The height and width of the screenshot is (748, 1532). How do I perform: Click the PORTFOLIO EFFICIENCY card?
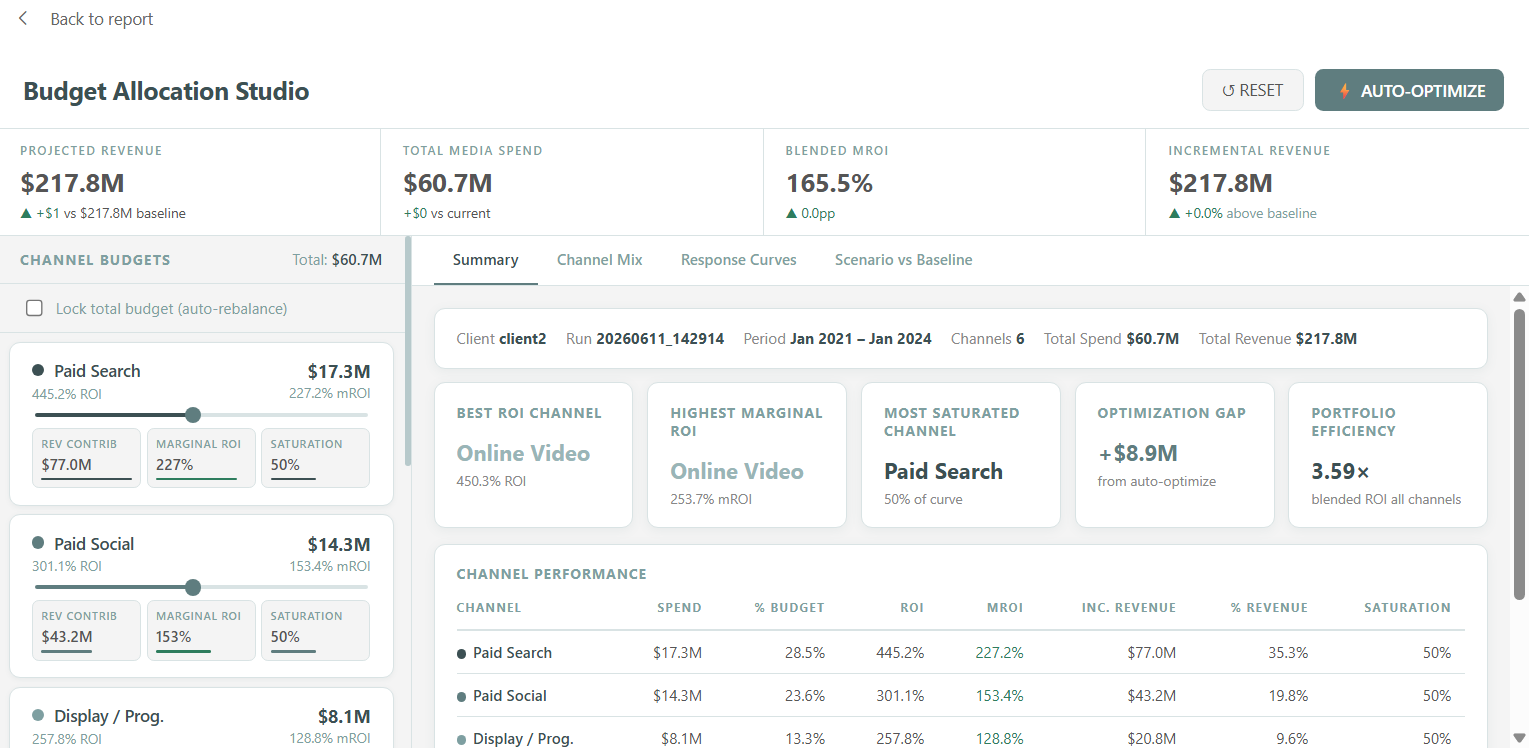[x=1388, y=455]
